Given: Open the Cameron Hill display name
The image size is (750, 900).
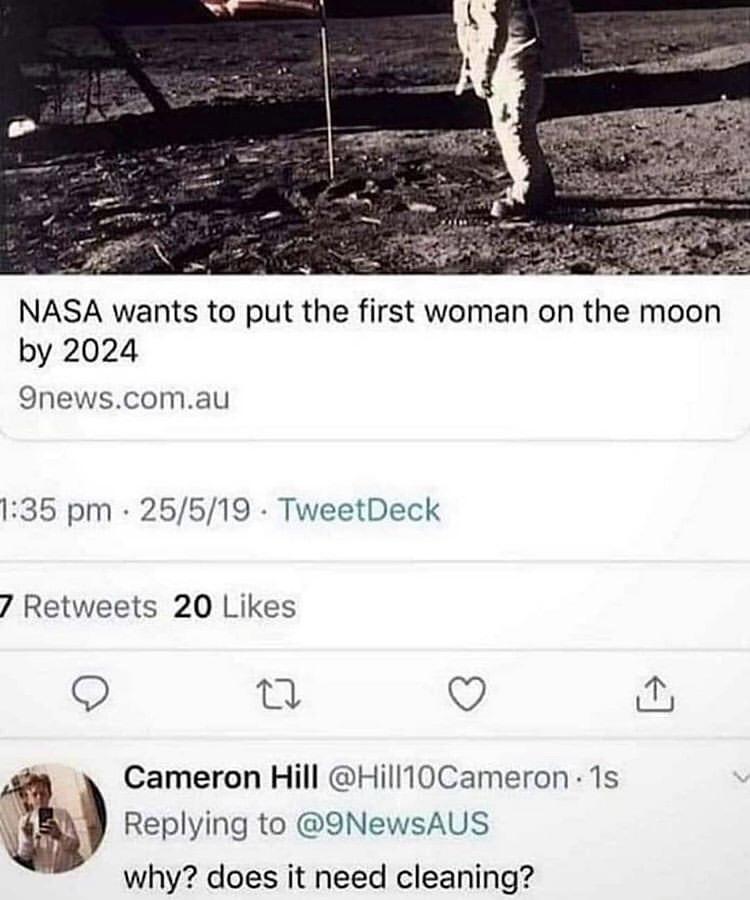Looking at the screenshot, I should click(221, 778).
